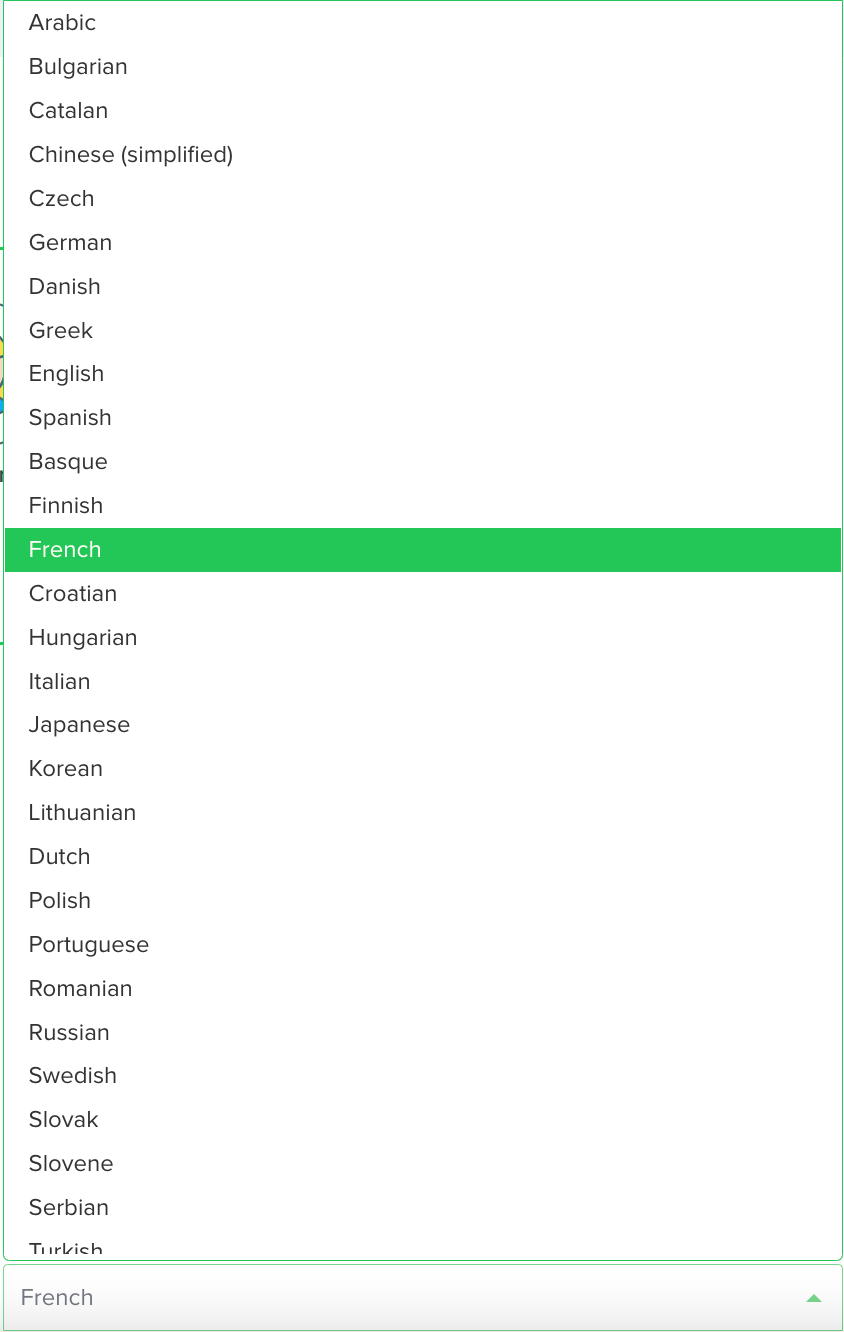Click the French combo box field
The image size is (844, 1332).
pyautogui.click(x=422, y=1297)
